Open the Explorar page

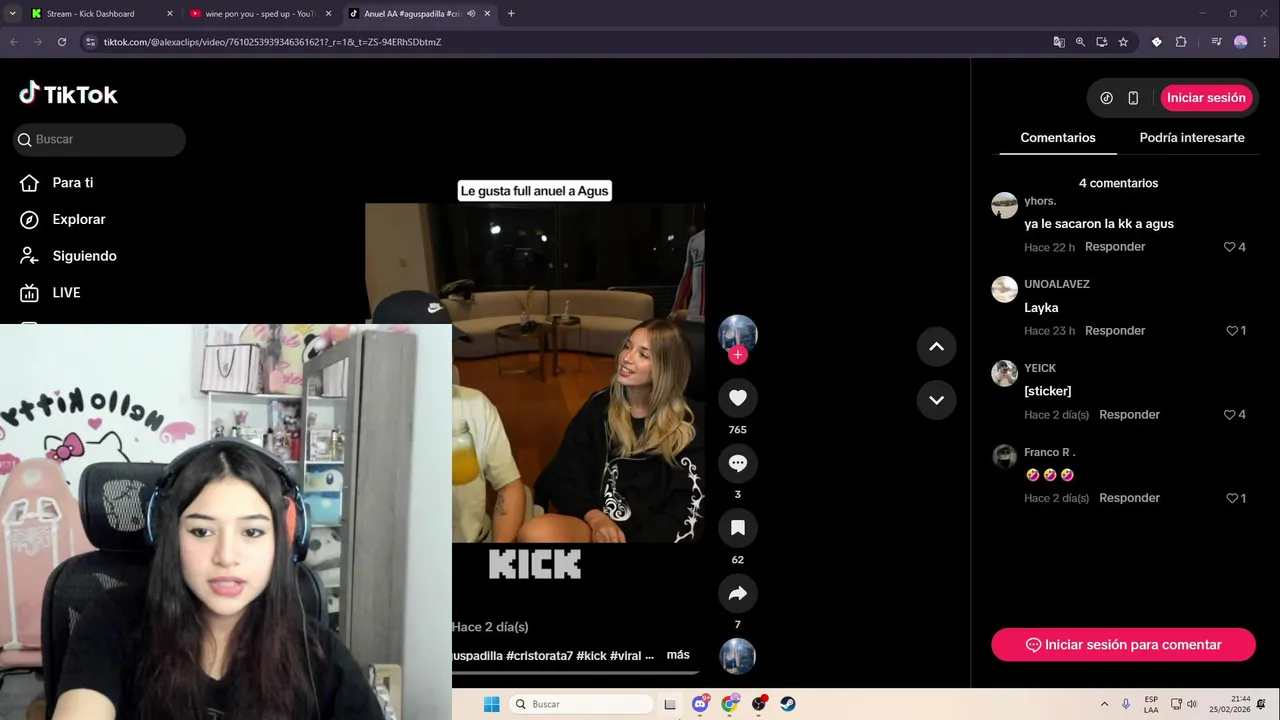(x=78, y=219)
